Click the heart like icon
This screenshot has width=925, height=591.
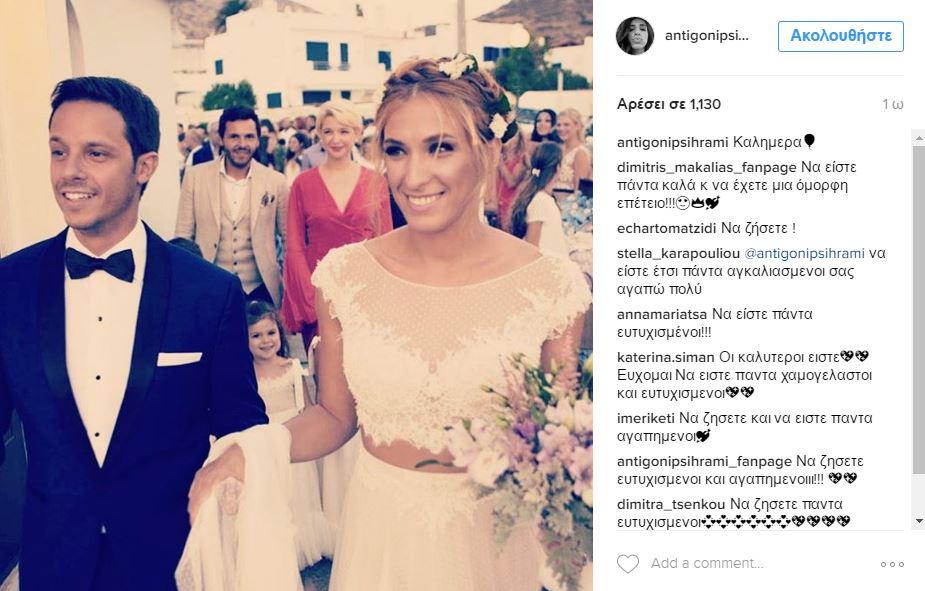coord(628,564)
